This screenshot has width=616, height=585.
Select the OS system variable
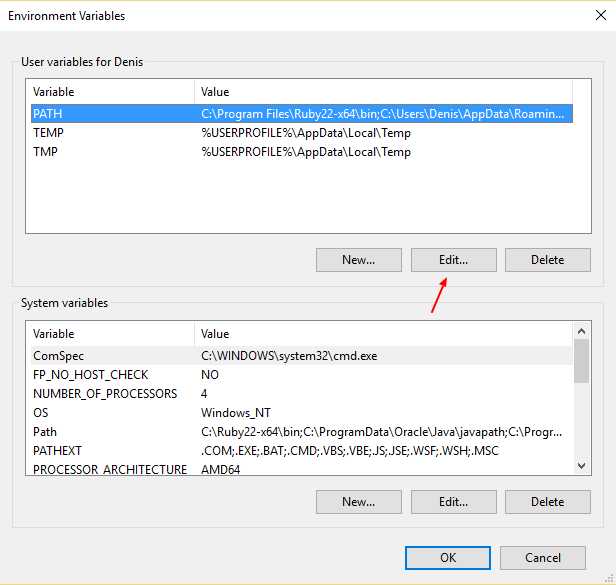point(40,413)
